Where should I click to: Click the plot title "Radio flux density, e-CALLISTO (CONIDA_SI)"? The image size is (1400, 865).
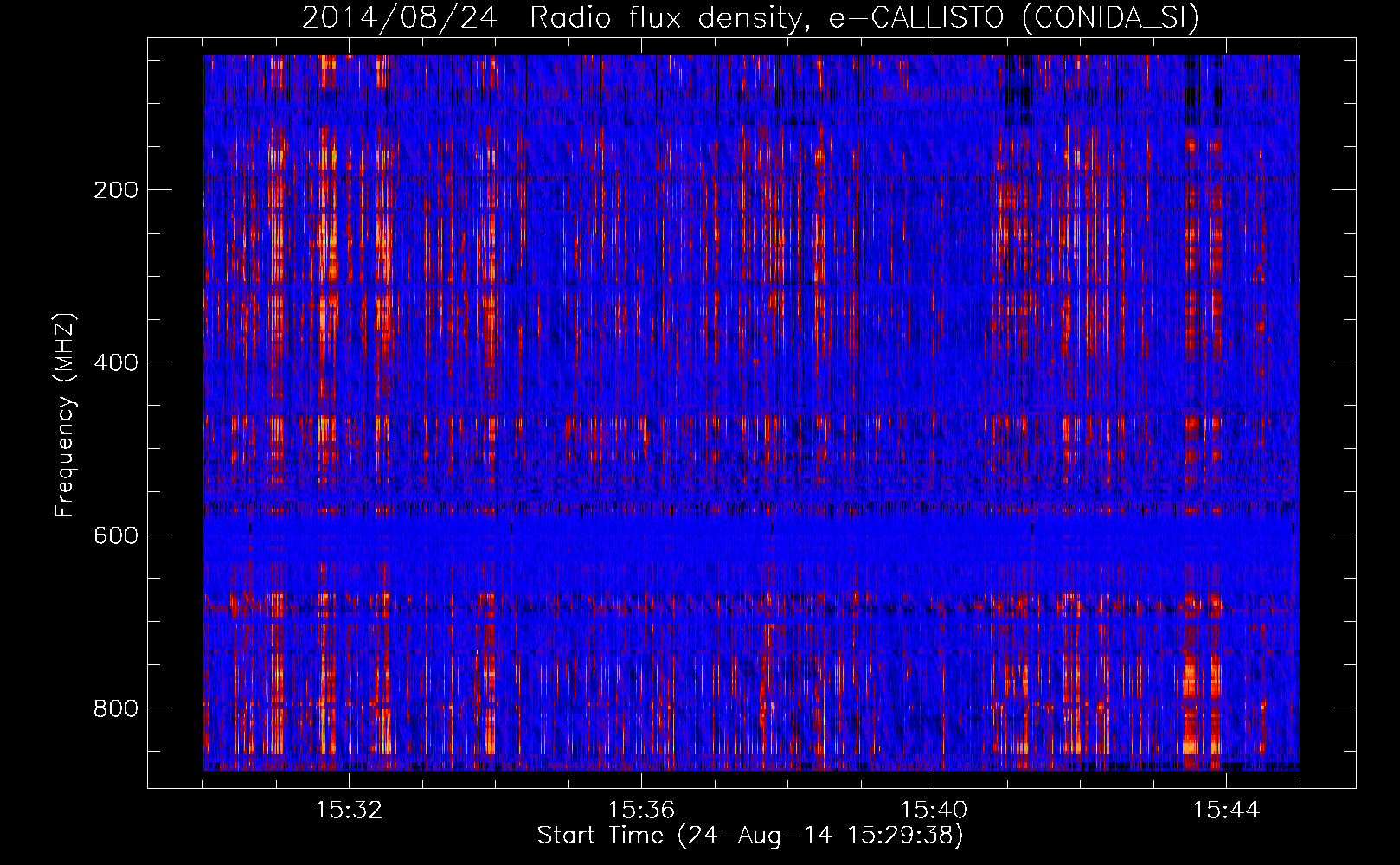click(x=864, y=17)
